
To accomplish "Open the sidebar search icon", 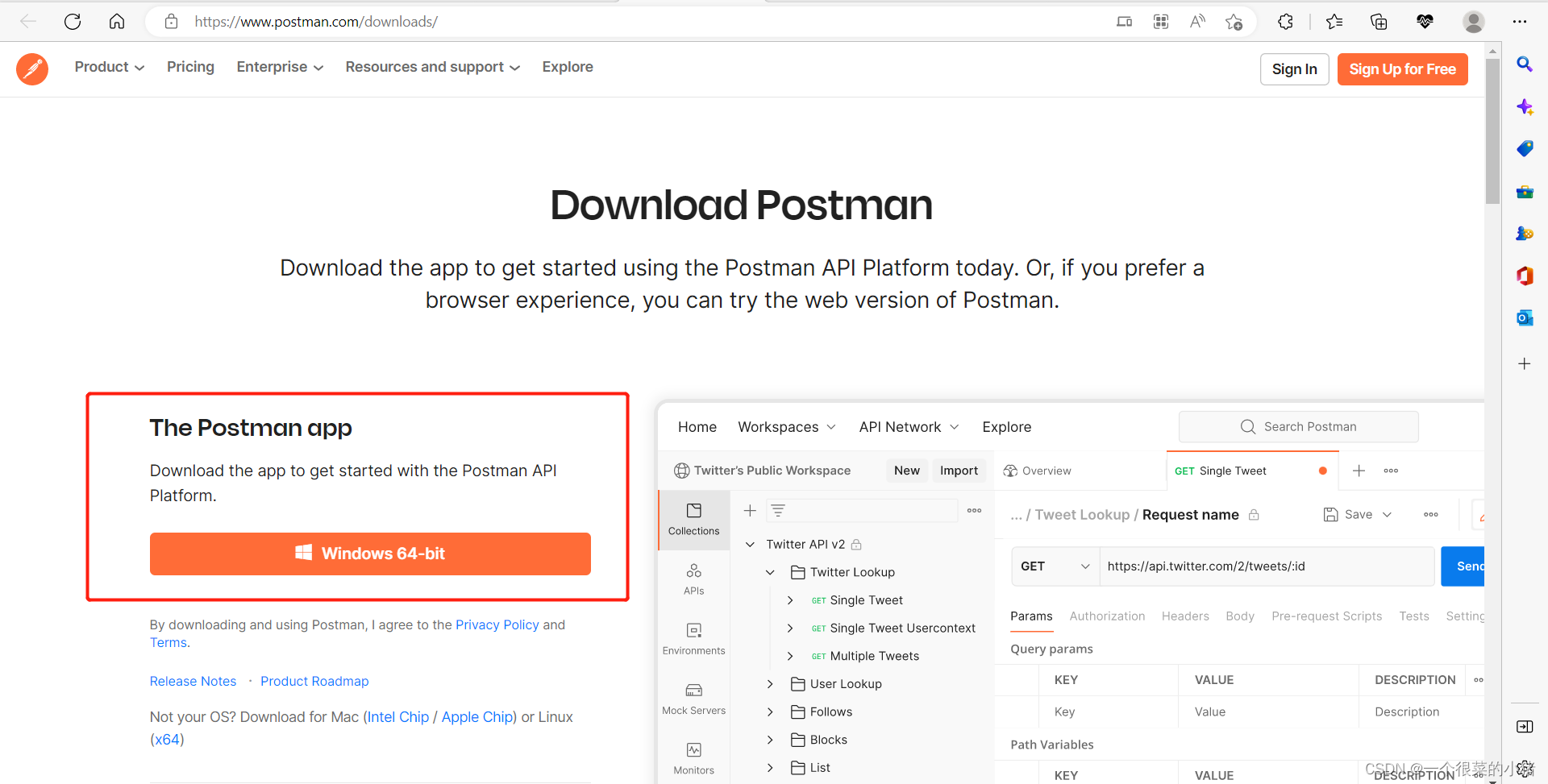I will click(1525, 64).
